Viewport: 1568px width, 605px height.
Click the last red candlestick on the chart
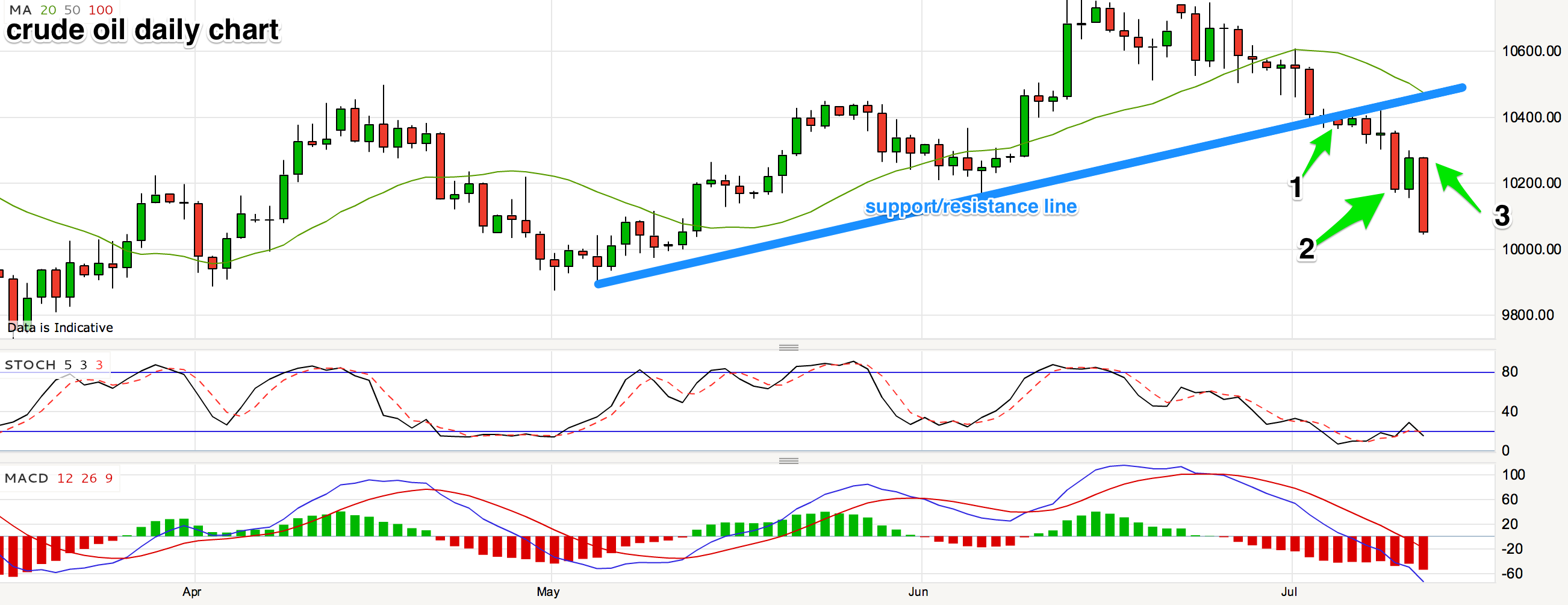click(1423, 195)
